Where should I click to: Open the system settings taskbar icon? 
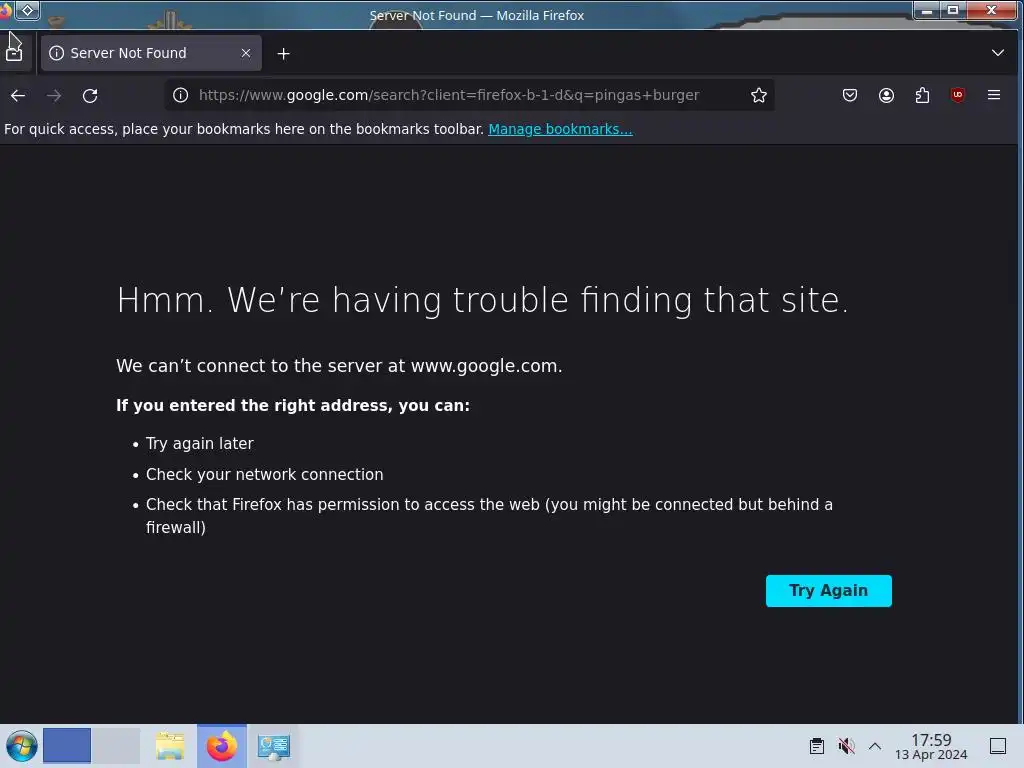273,746
